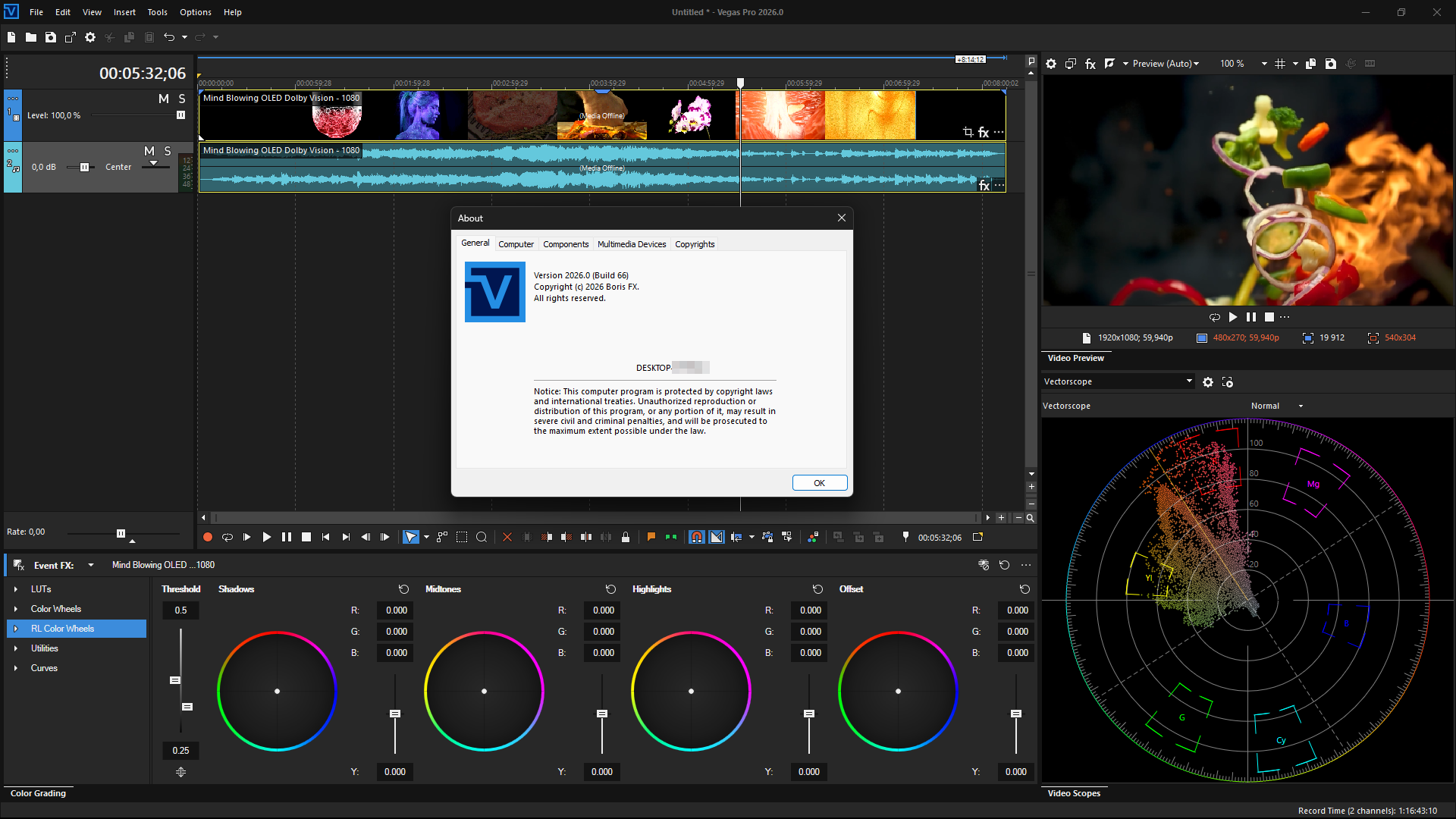Jump to project start in timeline transport
Screen dimensions: 1456x819
[326, 538]
